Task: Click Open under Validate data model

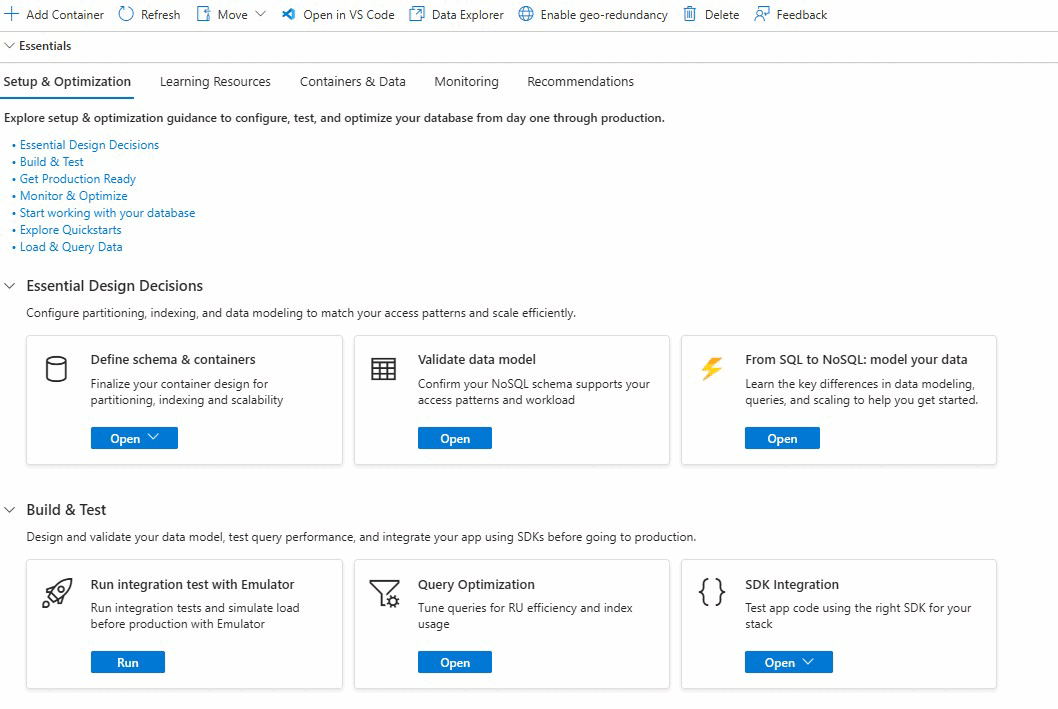Action: [455, 438]
